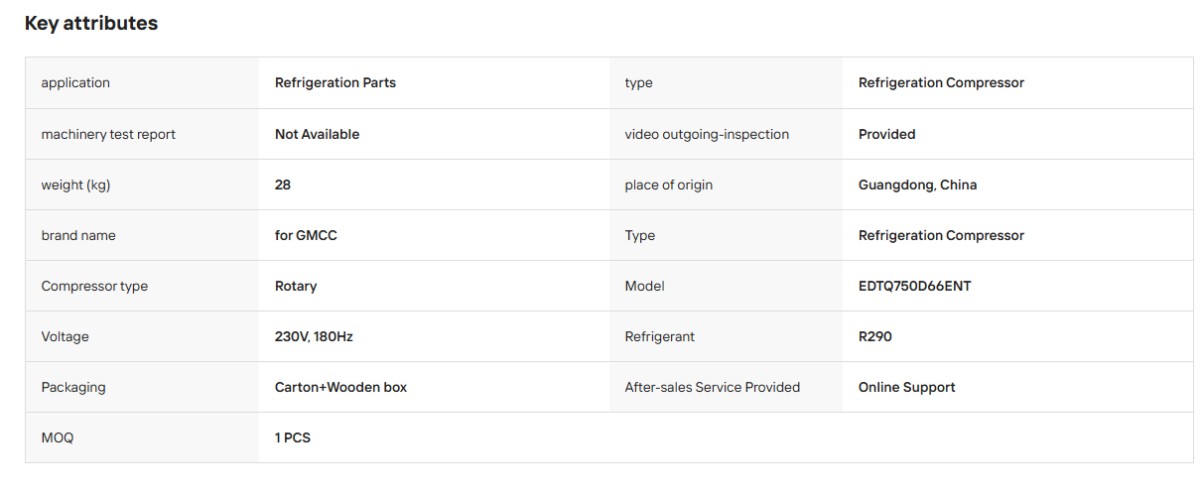Click the Guangdong, China origin value

(x=918, y=185)
